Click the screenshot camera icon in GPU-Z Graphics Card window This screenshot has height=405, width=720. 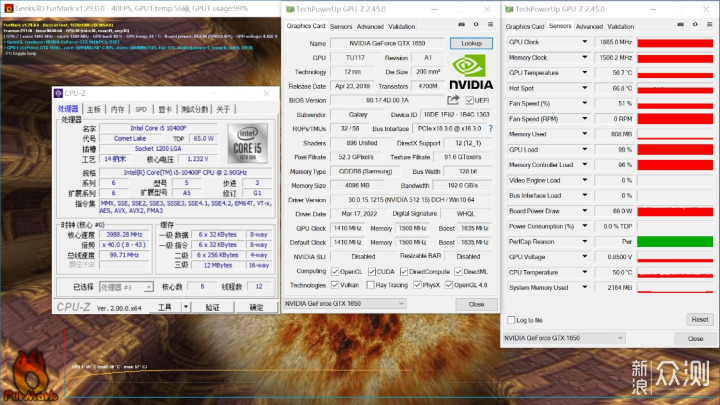pos(461,24)
